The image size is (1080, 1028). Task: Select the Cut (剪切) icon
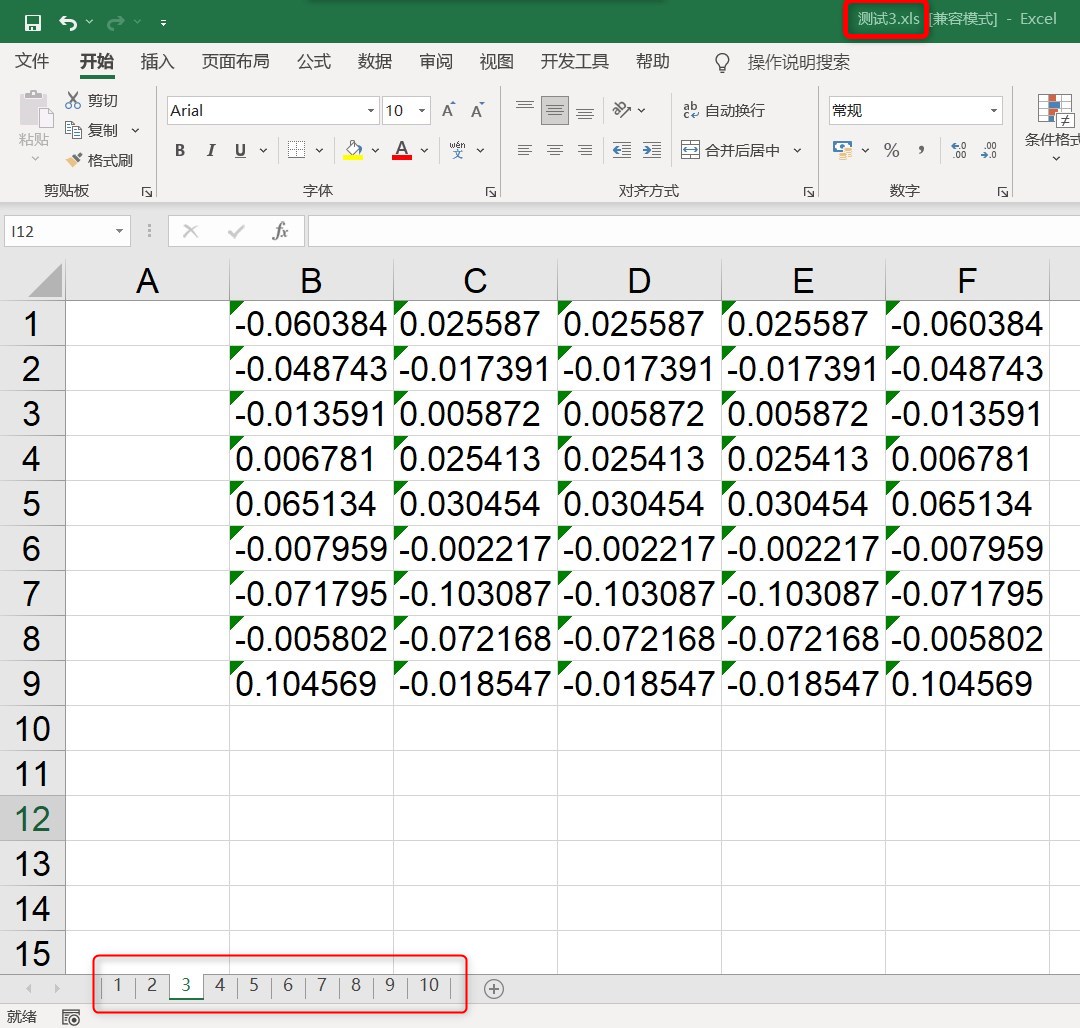[x=74, y=100]
